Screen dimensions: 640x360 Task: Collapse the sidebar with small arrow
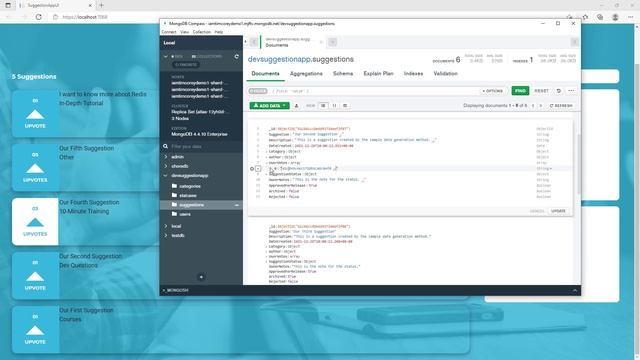point(245,42)
